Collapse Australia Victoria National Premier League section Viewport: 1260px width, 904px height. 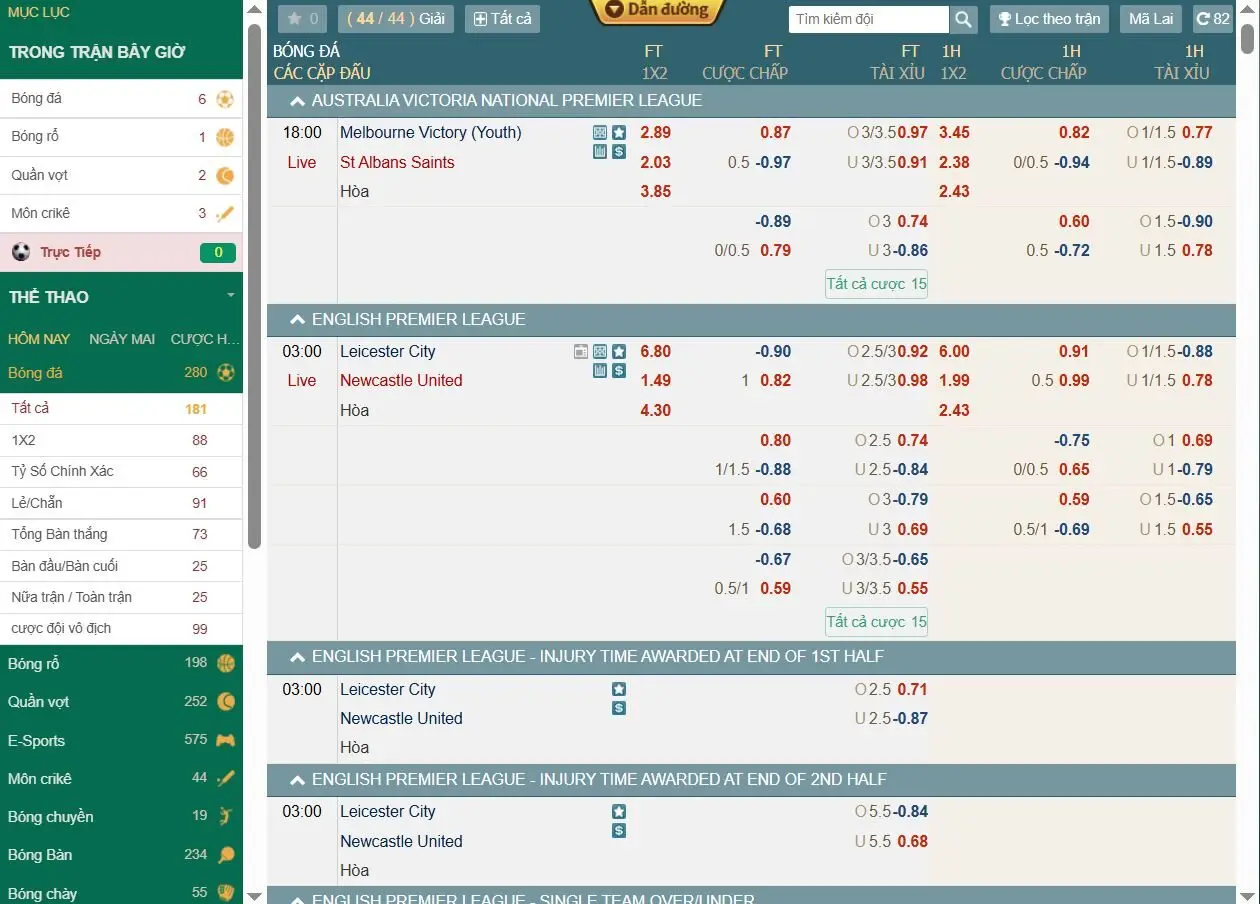tap(297, 101)
